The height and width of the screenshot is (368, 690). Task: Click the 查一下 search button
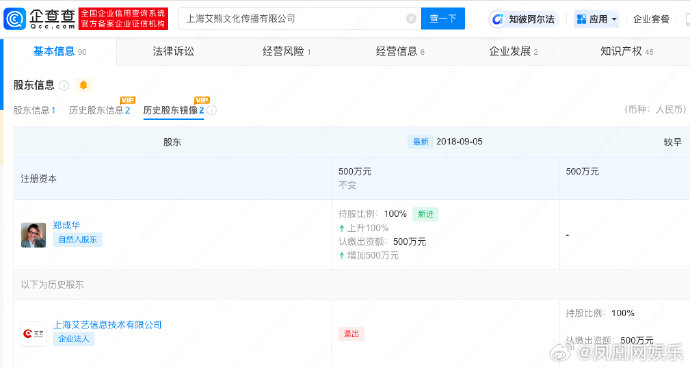coord(443,18)
